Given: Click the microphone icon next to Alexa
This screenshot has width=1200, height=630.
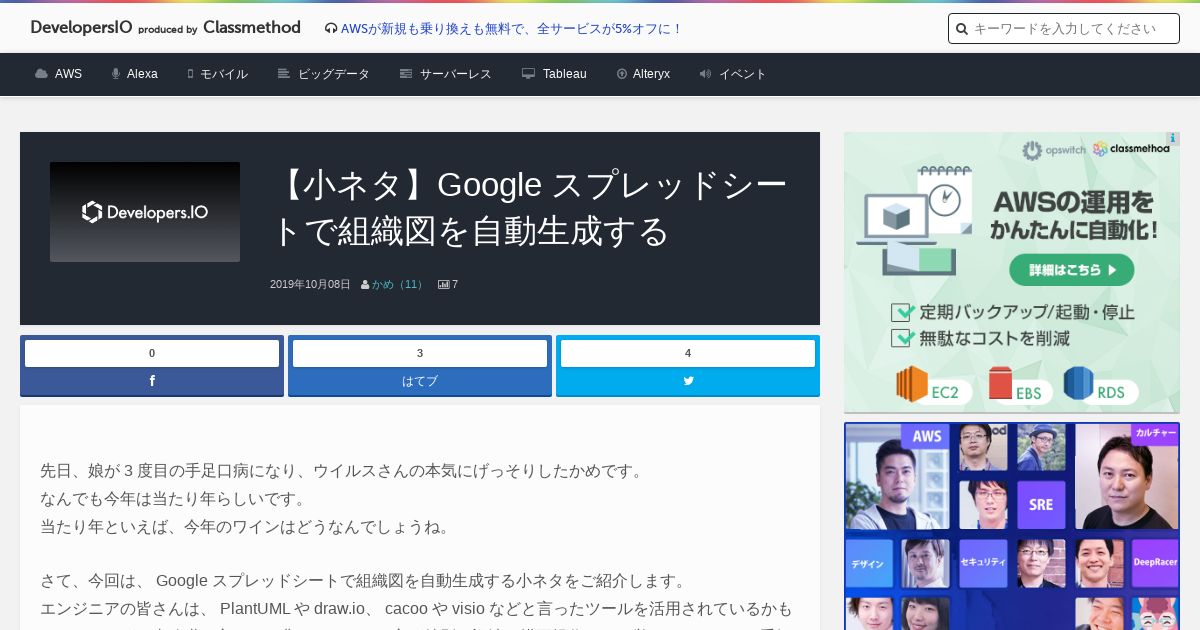Looking at the screenshot, I should [116, 74].
